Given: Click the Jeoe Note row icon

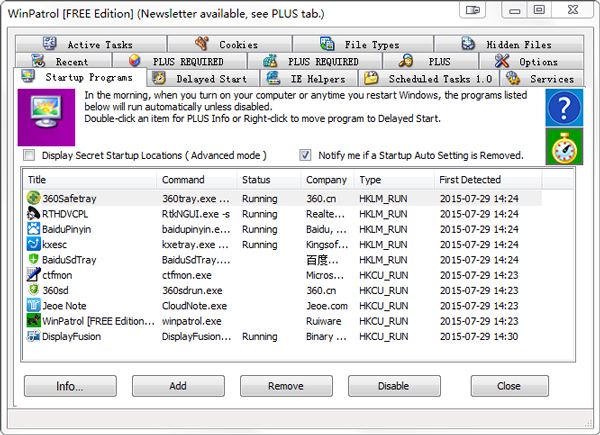Looking at the screenshot, I should coord(33,305).
